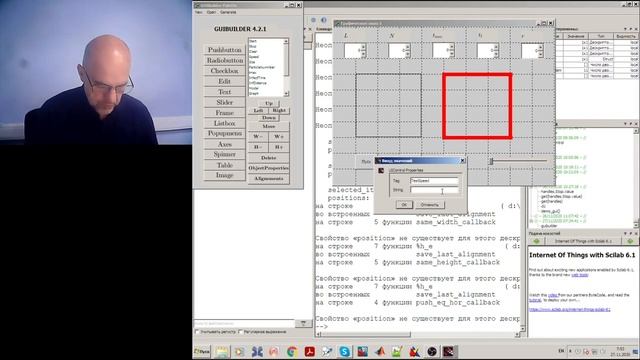Open the Alignments options
This screenshot has width=640, height=360.
[269, 178]
